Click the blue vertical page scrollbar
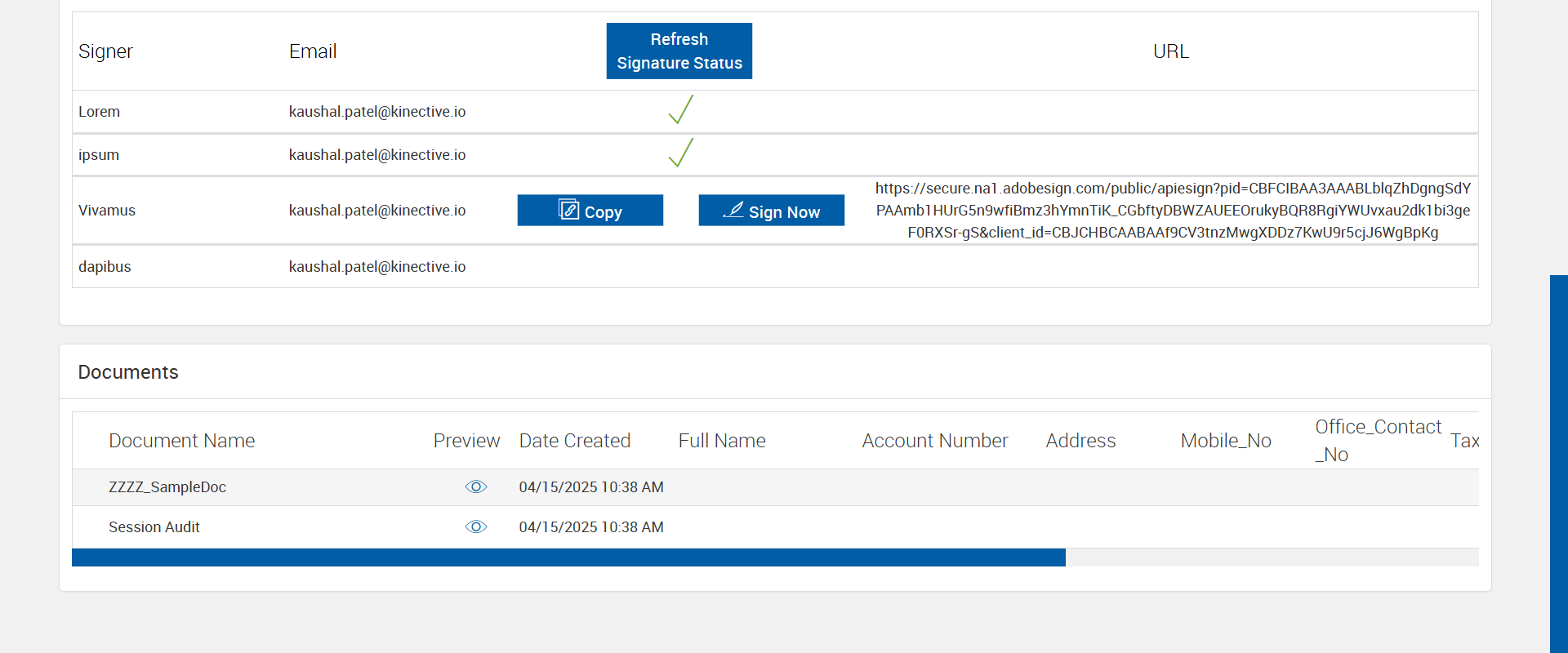 tap(1558, 464)
